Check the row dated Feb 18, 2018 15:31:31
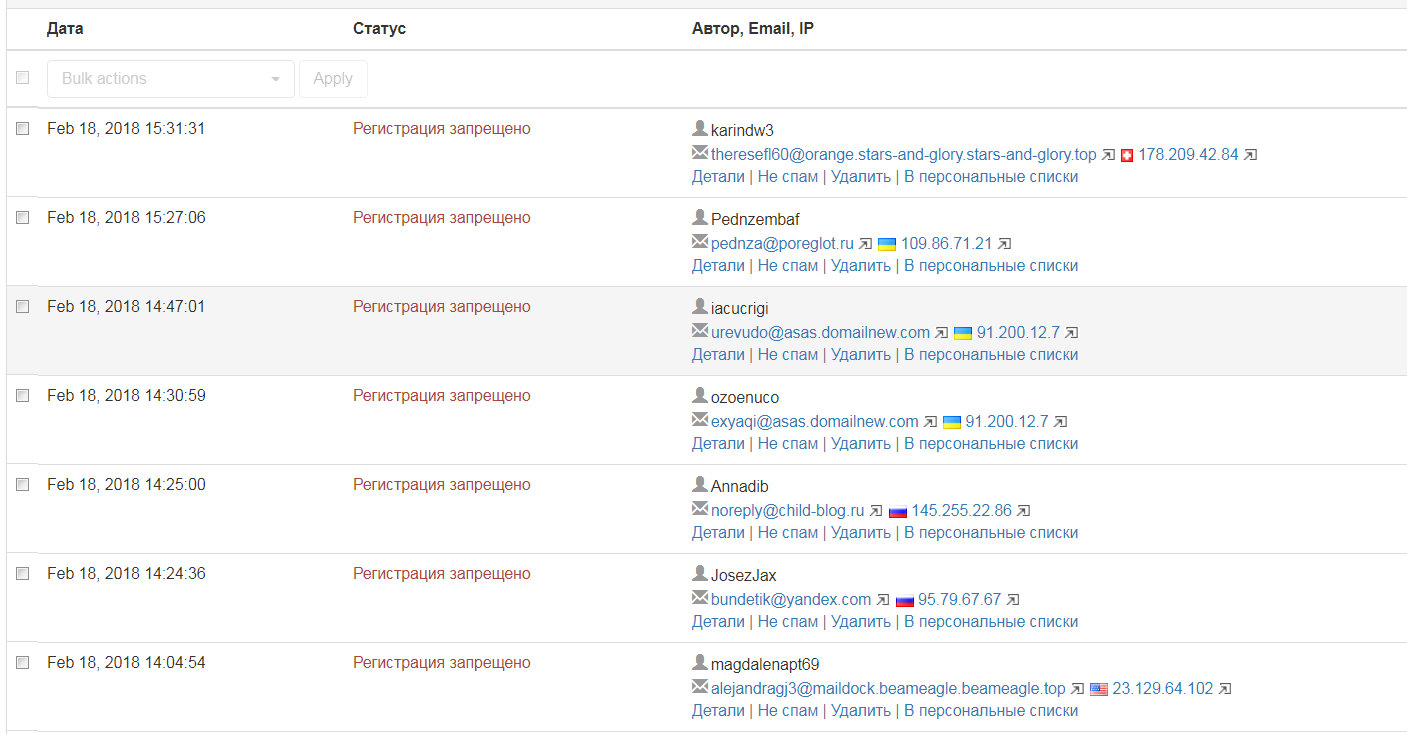Image resolution: width=1407 pixels, height=734 pixels. point(23,129)
